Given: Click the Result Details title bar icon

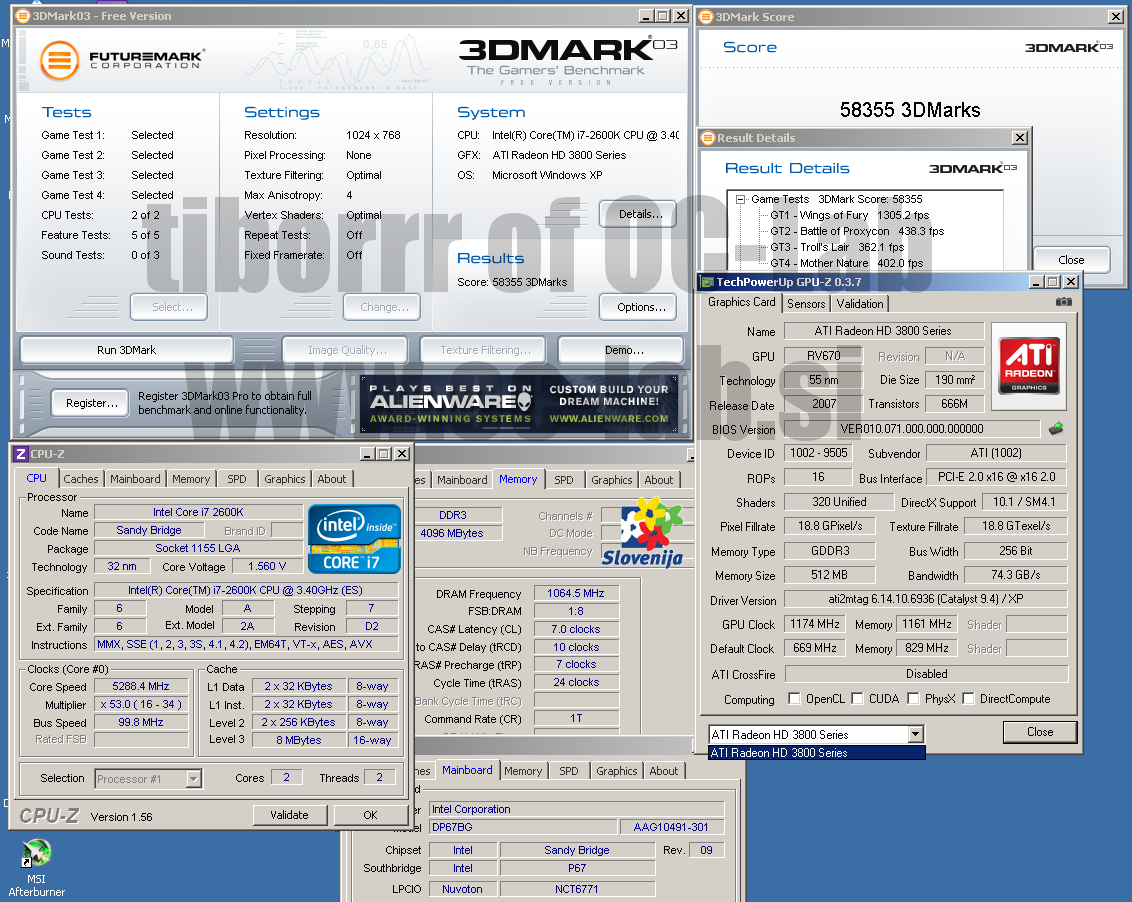Looking at the screenshot, I should pos(708,137).
